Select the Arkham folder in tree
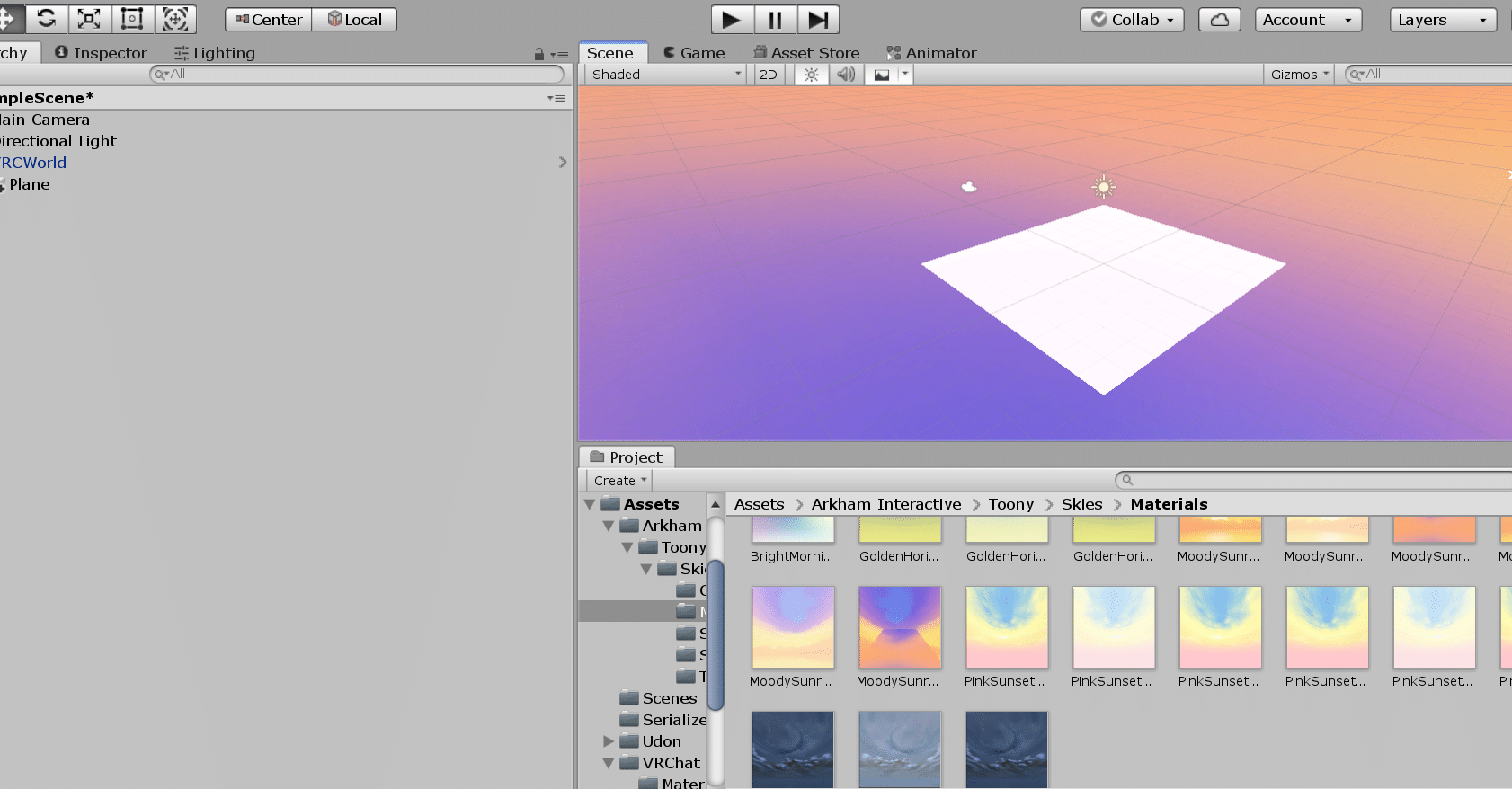Viewport: 1512px width, 789px height. pyautogui.click(x=661, y=526)
